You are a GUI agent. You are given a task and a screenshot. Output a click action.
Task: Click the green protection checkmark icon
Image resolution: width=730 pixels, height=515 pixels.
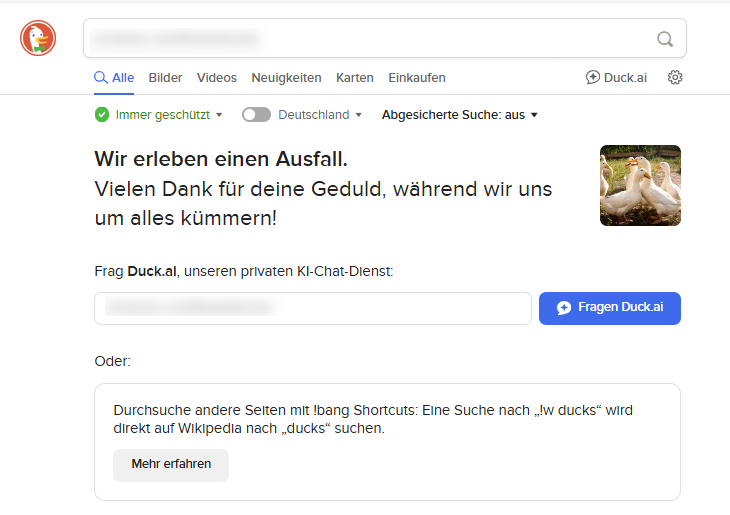tap(101, 115)
